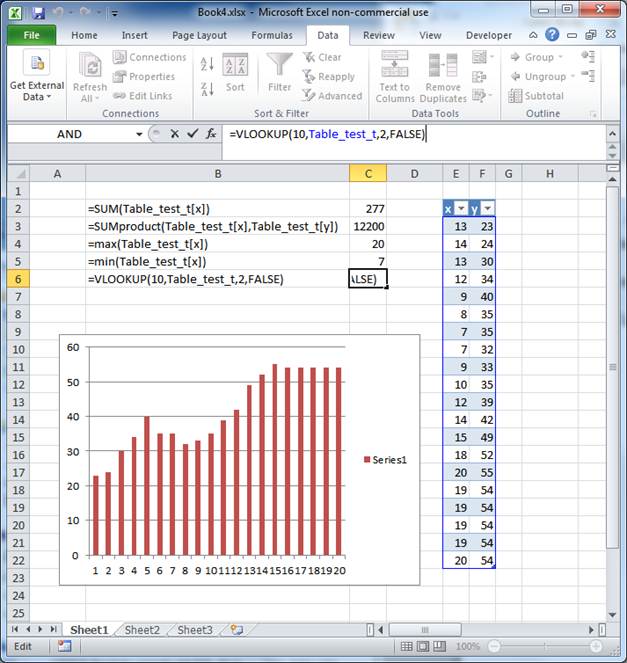
Task: Click the Get External Data icon
Action: tap(37, 64)
